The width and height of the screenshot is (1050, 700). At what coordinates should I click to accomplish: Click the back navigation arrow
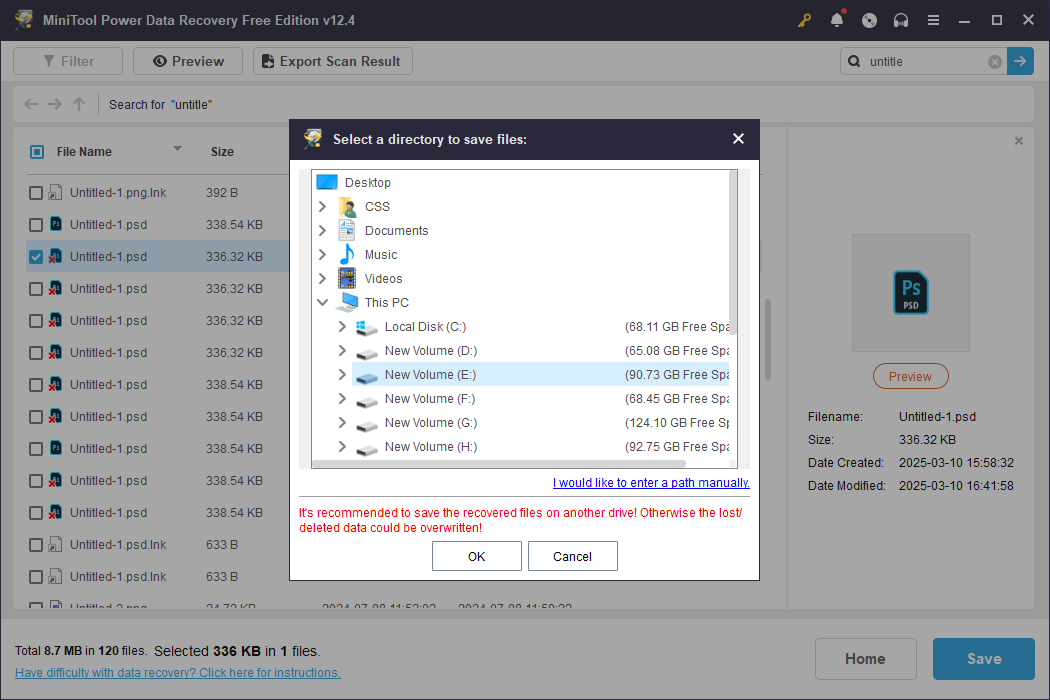pyautogui.click(x=31, y=104)
